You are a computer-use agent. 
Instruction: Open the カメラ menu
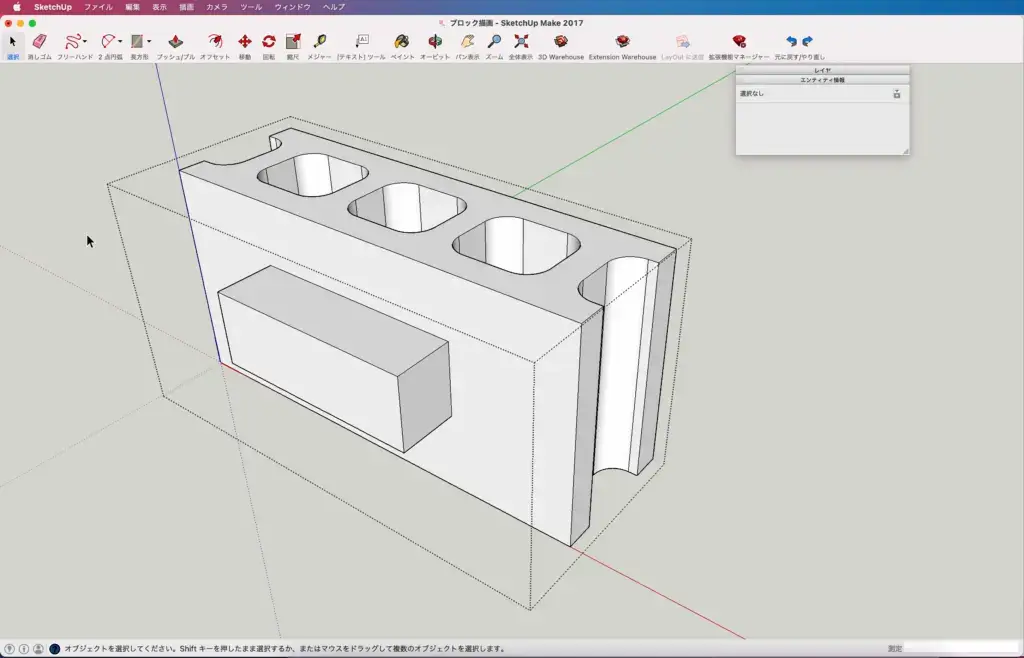pyautogui.click(x=217, y=7)
